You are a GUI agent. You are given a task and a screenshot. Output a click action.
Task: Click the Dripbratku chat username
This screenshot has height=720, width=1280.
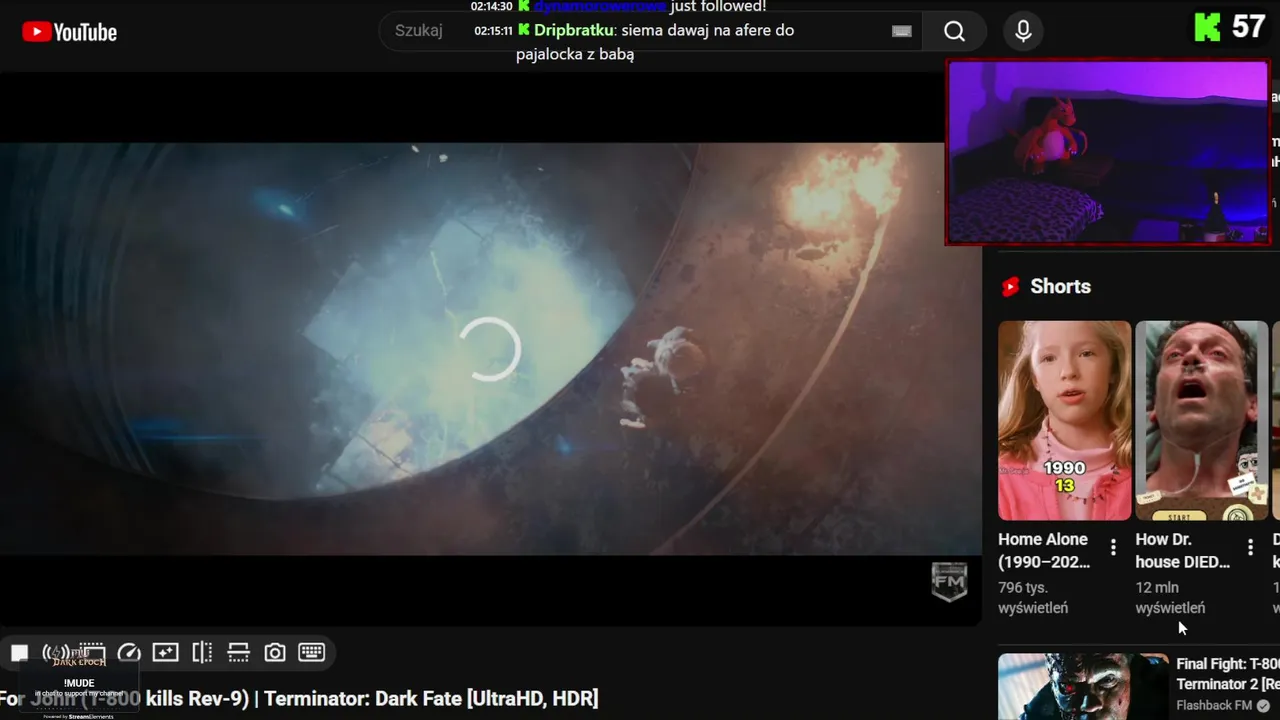[573, 30]
